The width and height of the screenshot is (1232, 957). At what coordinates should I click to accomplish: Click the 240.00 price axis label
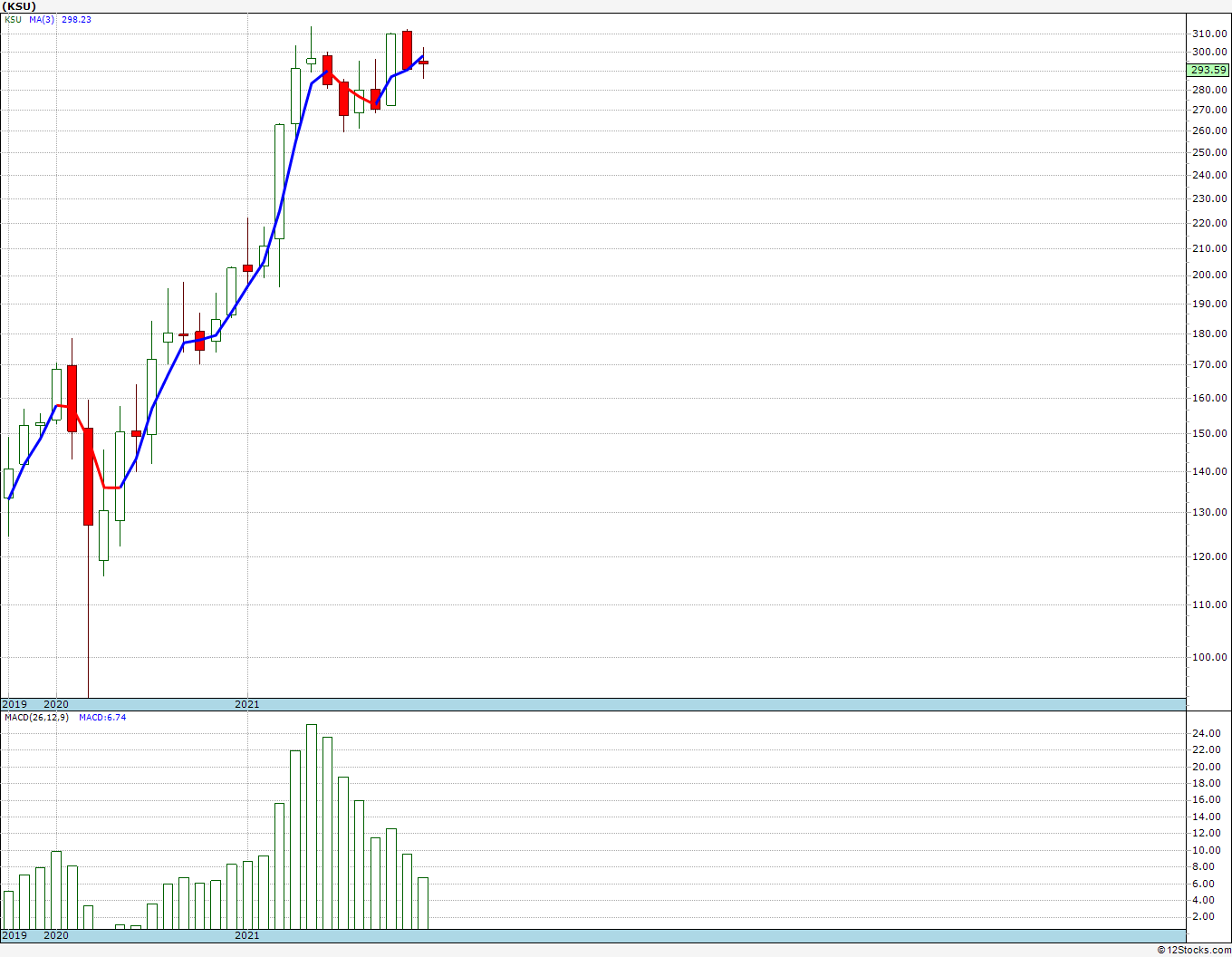tap(1209, 175)
